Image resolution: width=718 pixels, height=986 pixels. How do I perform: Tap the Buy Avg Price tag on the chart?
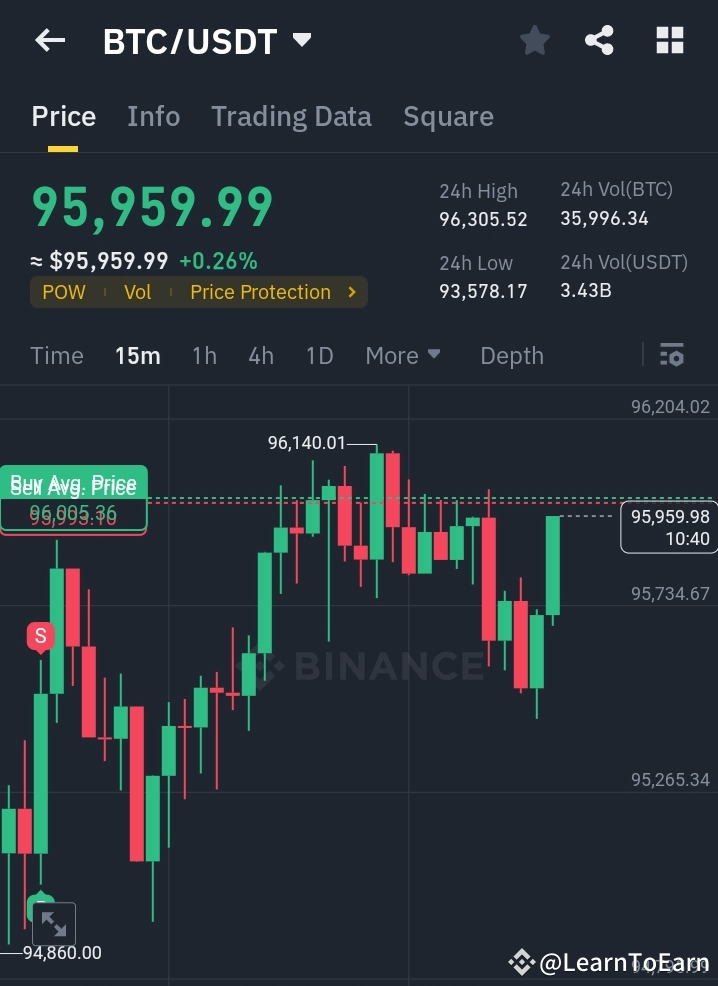[73, 485]
